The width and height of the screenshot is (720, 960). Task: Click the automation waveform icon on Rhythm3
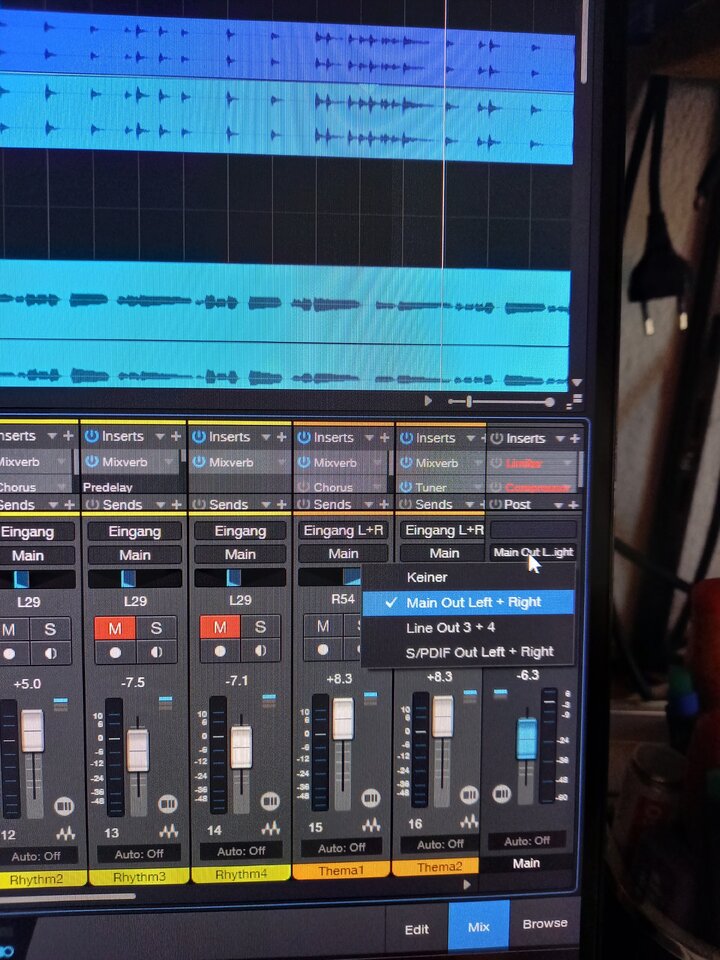tap(168, 831)
